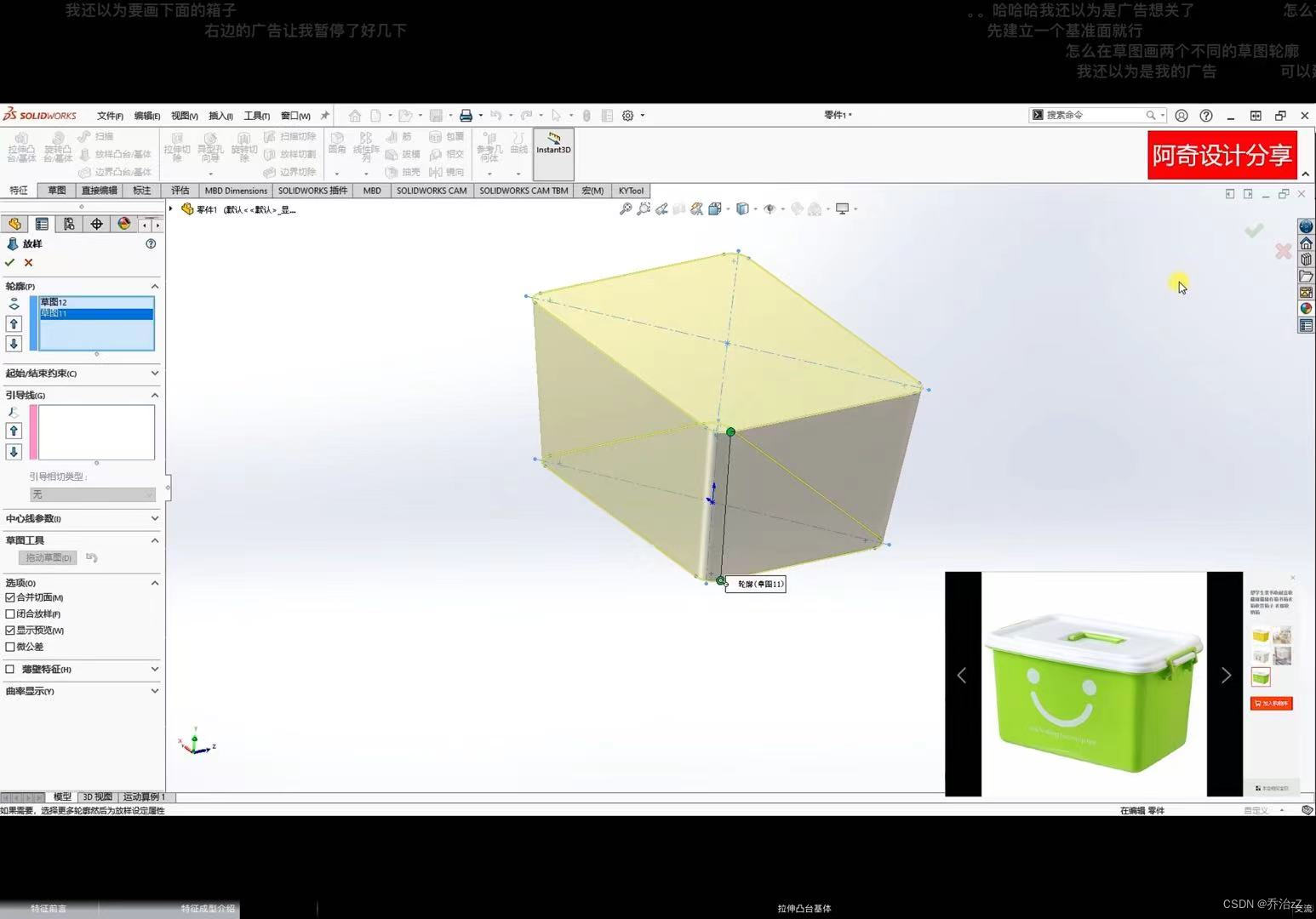This screenshot has width=1316, height=919.
Task: Switch to the 3D 视图 bottom tab
Action: [97, 797]
